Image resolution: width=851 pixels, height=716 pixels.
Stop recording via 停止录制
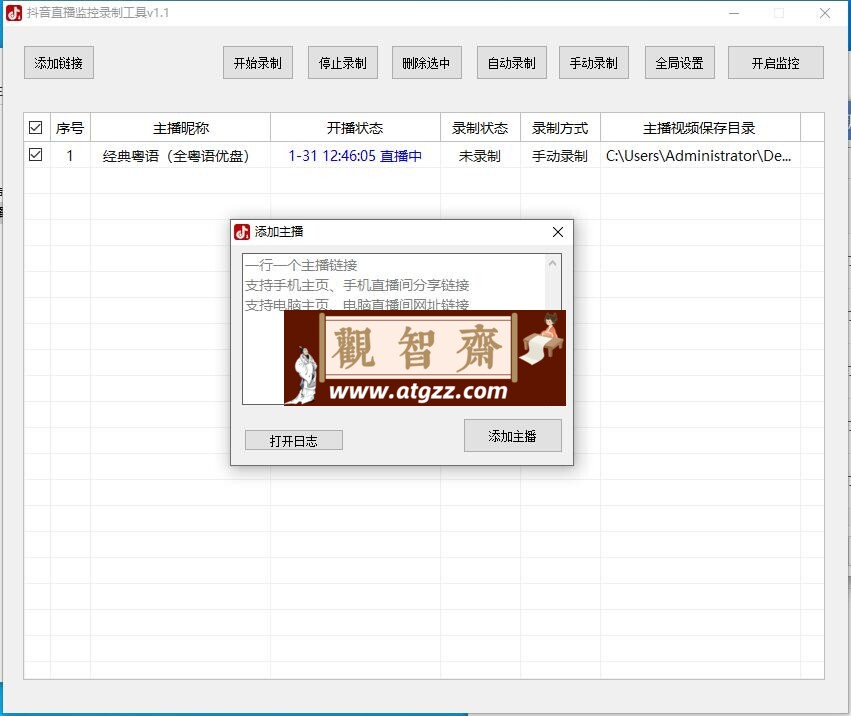(342, 63)
